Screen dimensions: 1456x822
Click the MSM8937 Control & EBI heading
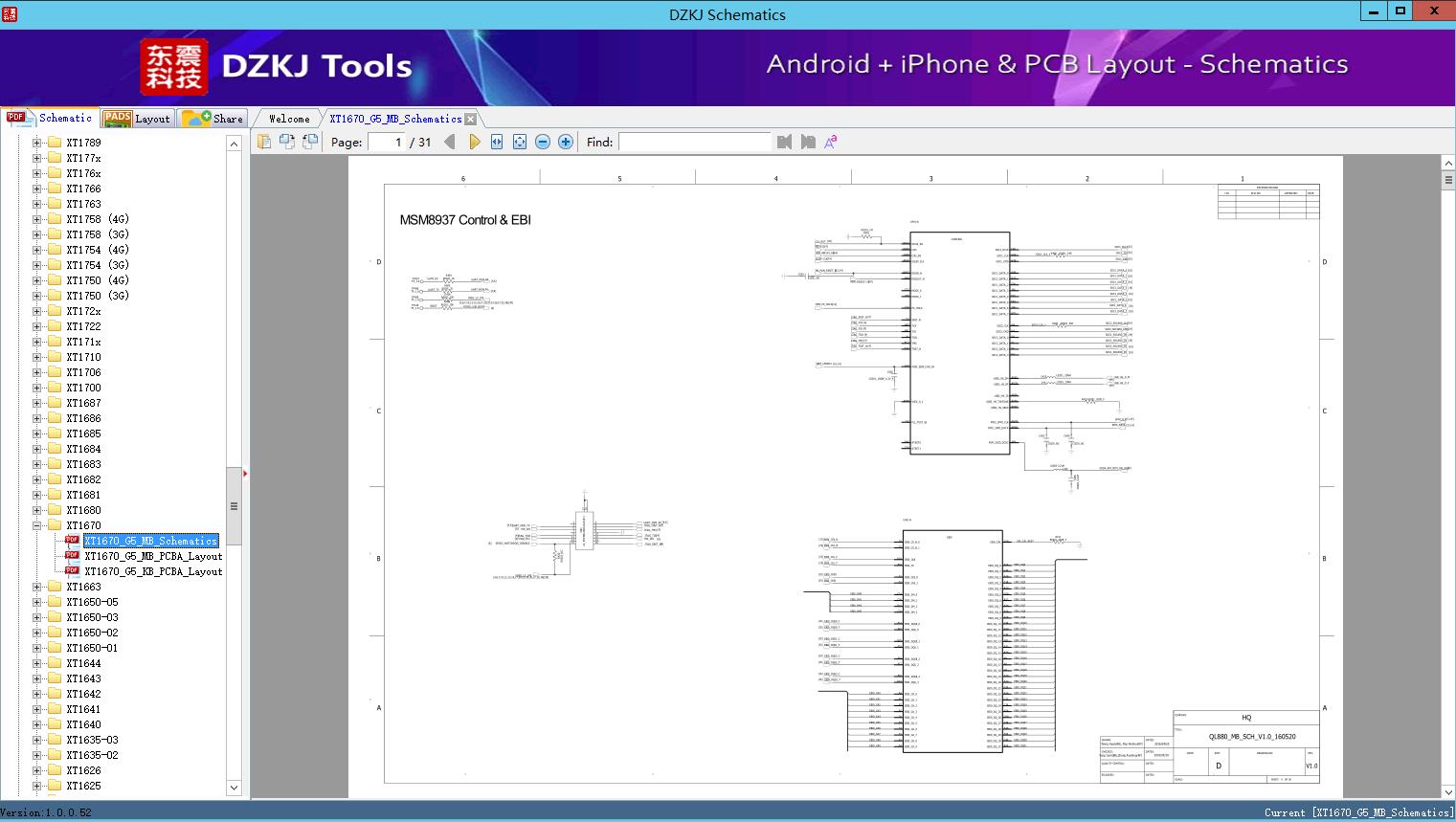coord(465,220)
